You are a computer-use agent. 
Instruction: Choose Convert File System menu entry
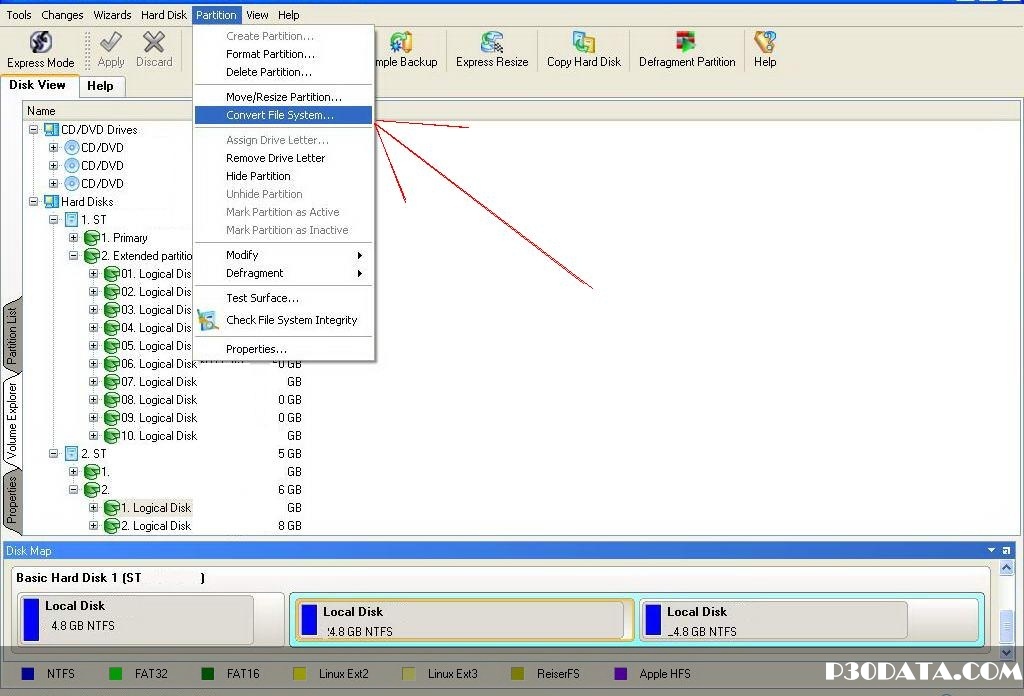280,115
